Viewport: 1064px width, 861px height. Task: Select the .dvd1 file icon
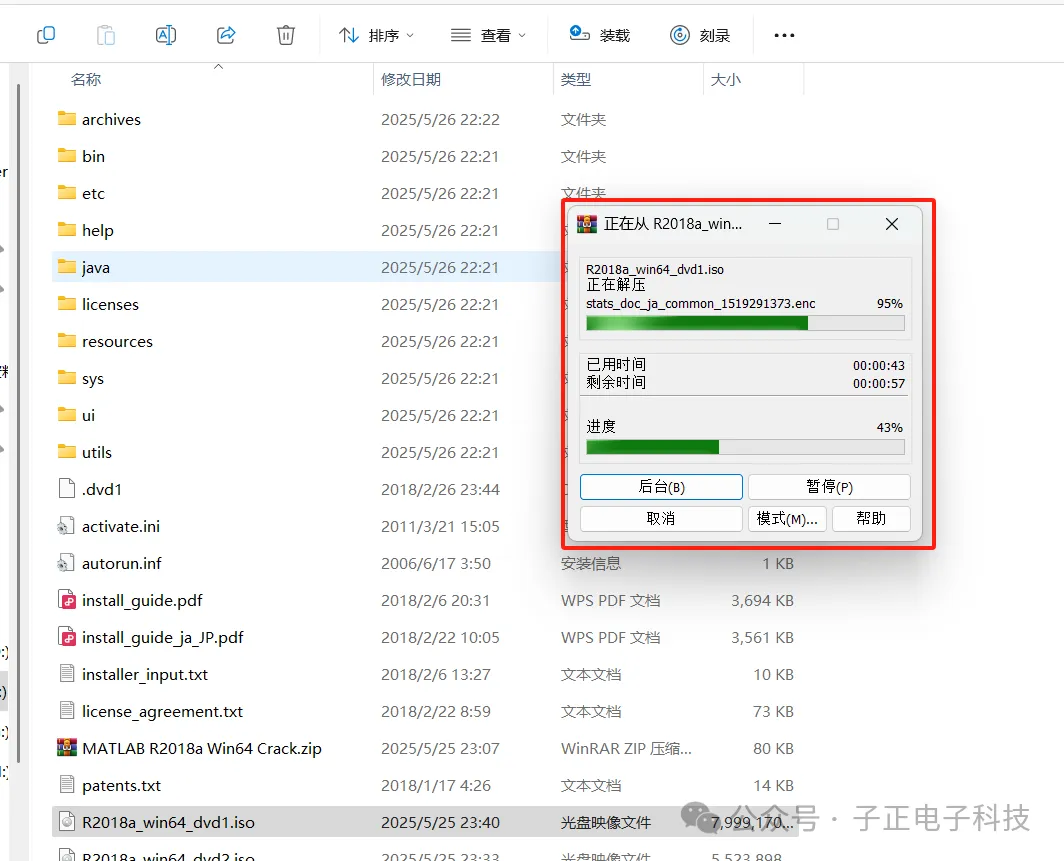[x=66, y=489]
